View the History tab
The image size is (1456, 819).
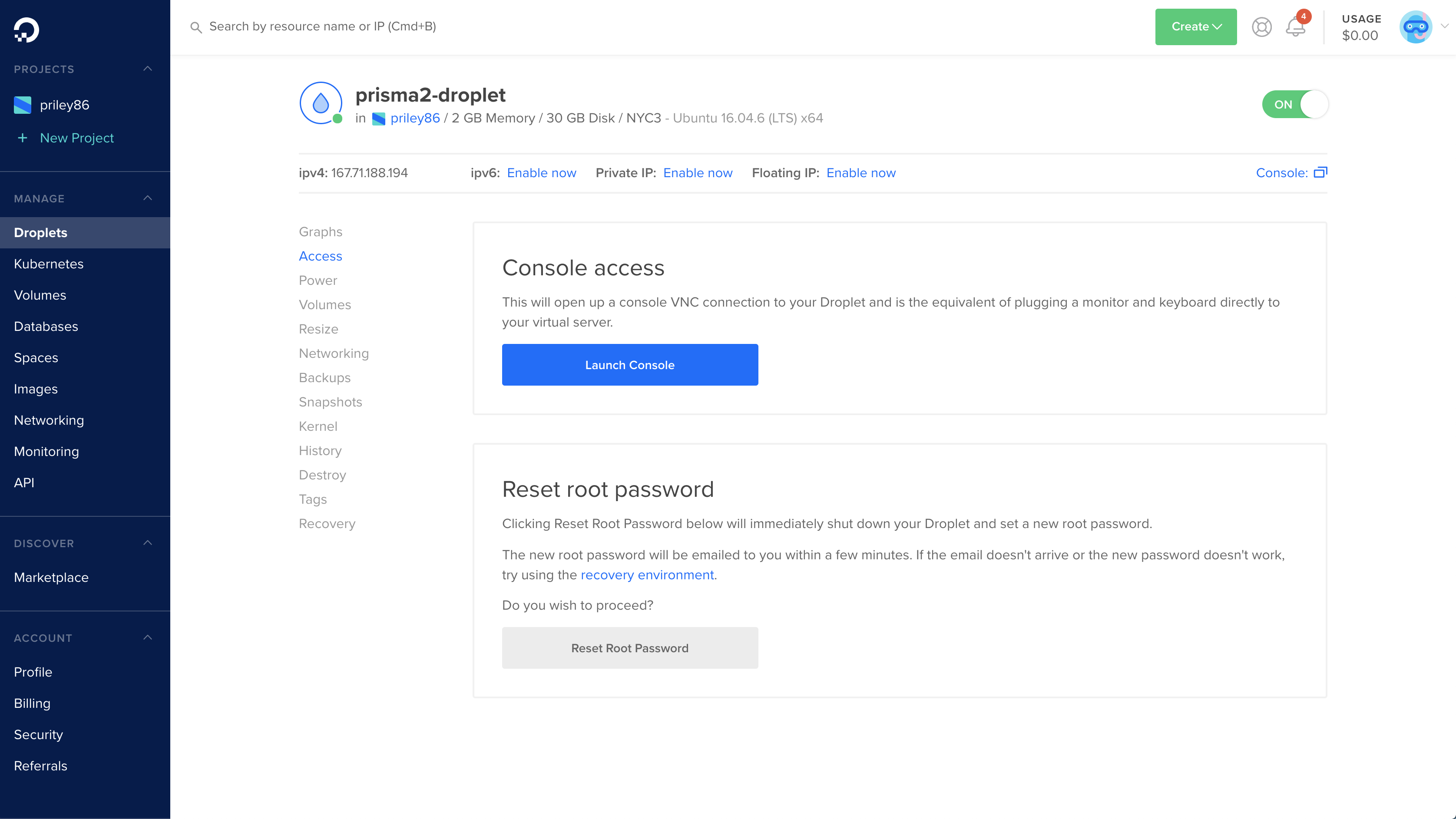(320, 450)
